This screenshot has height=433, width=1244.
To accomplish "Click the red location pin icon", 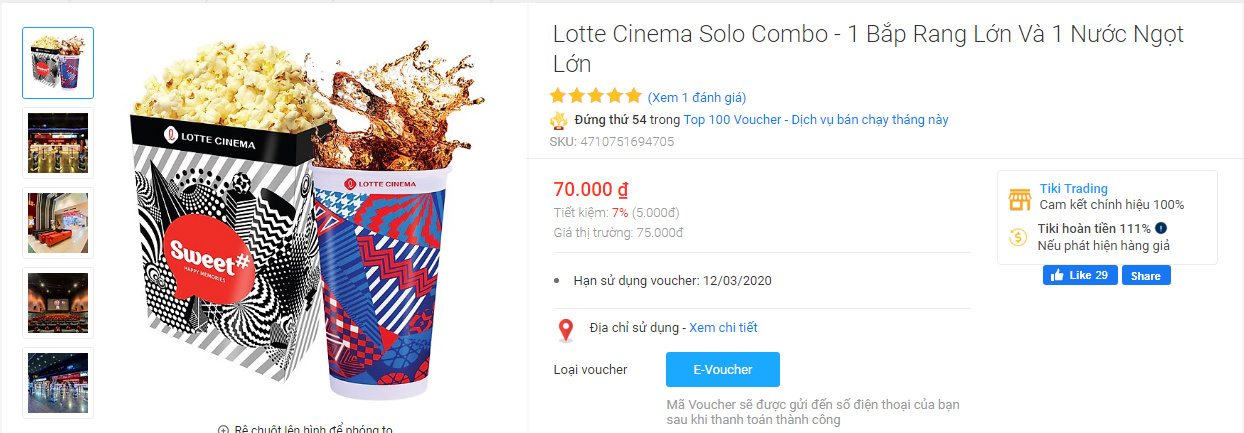I will 566,330.
